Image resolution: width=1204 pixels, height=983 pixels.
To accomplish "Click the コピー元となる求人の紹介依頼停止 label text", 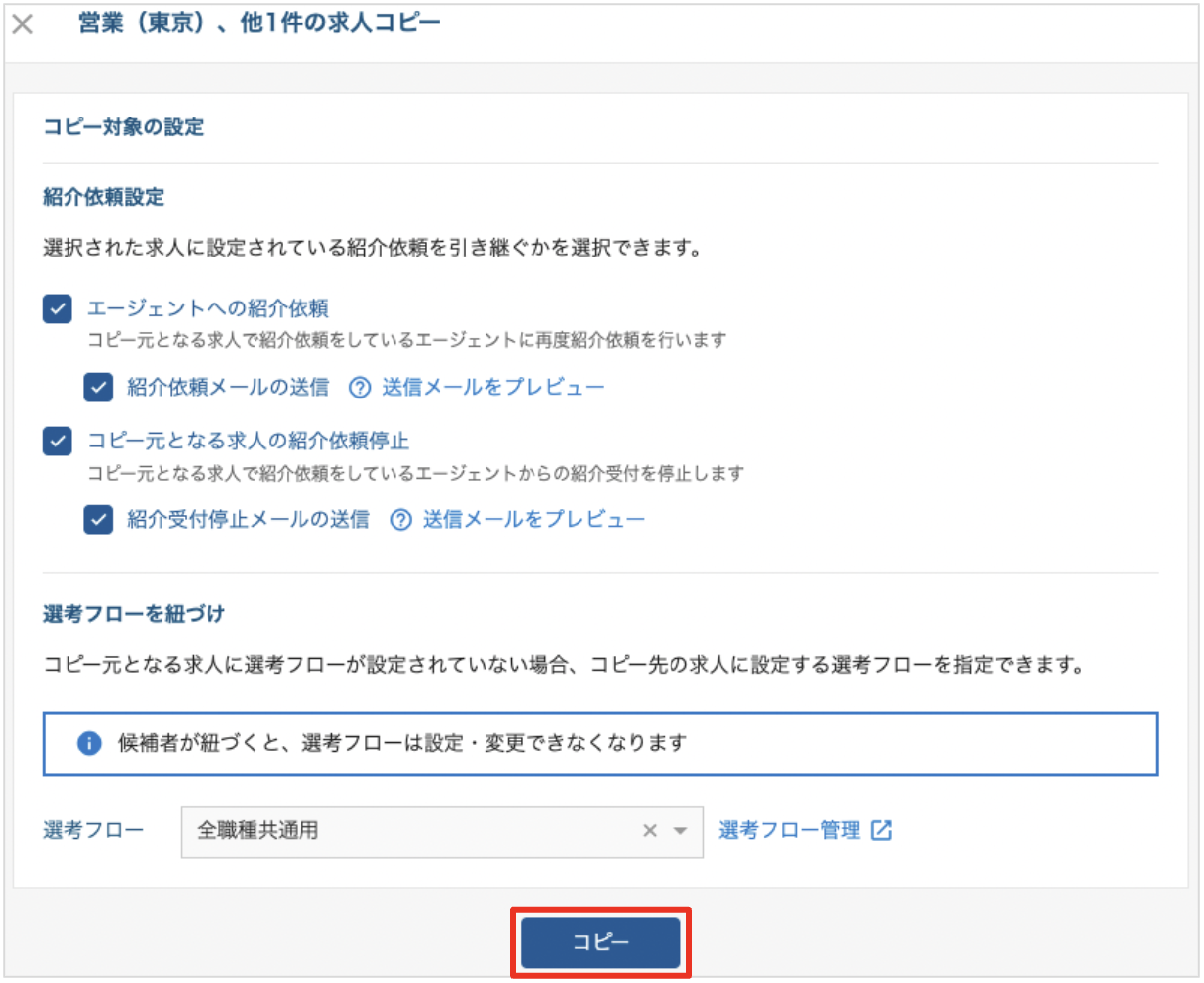I will [x=248, y=442].
